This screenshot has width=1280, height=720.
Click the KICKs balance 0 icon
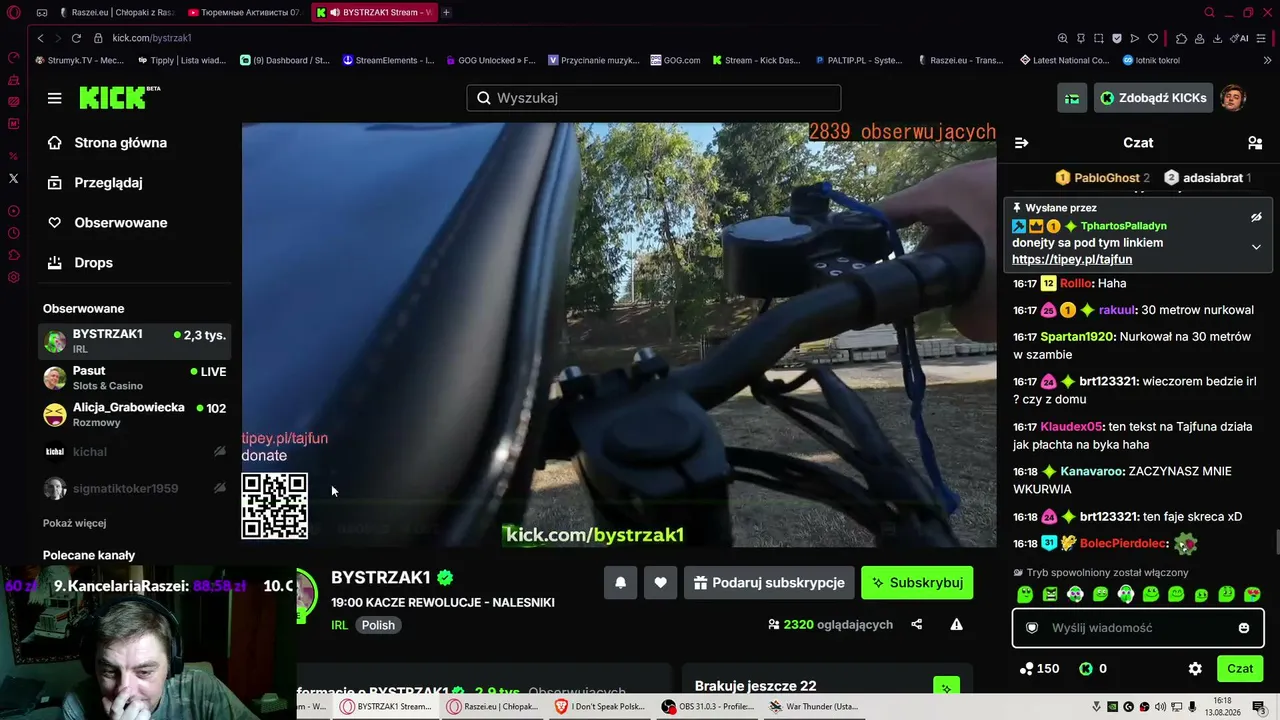[1086, 669]
